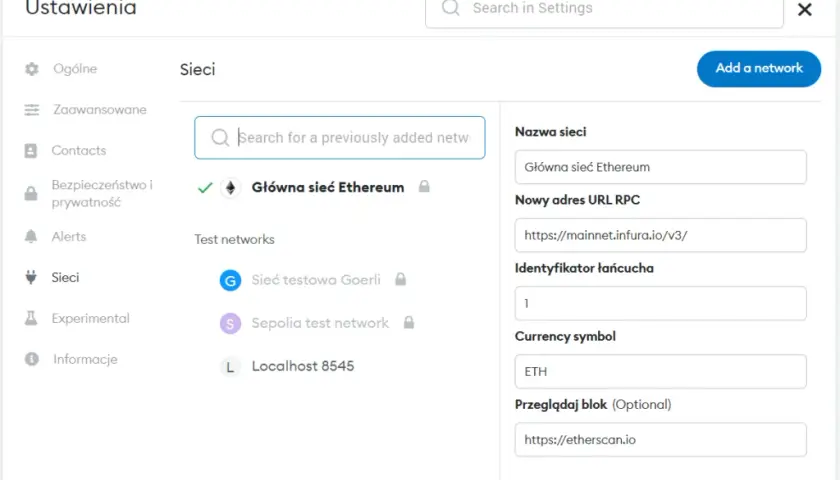Open Bezpieczeństwo i prywatność section
This screenshot has width=840, height=480.
click(102, 193)
